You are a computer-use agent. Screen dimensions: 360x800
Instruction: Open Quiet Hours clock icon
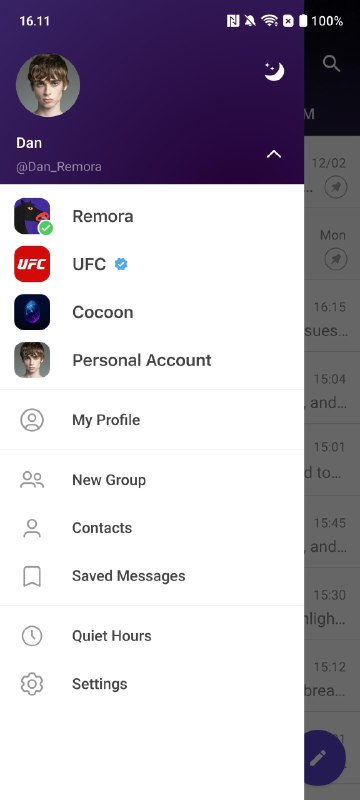tap(32, 636)
